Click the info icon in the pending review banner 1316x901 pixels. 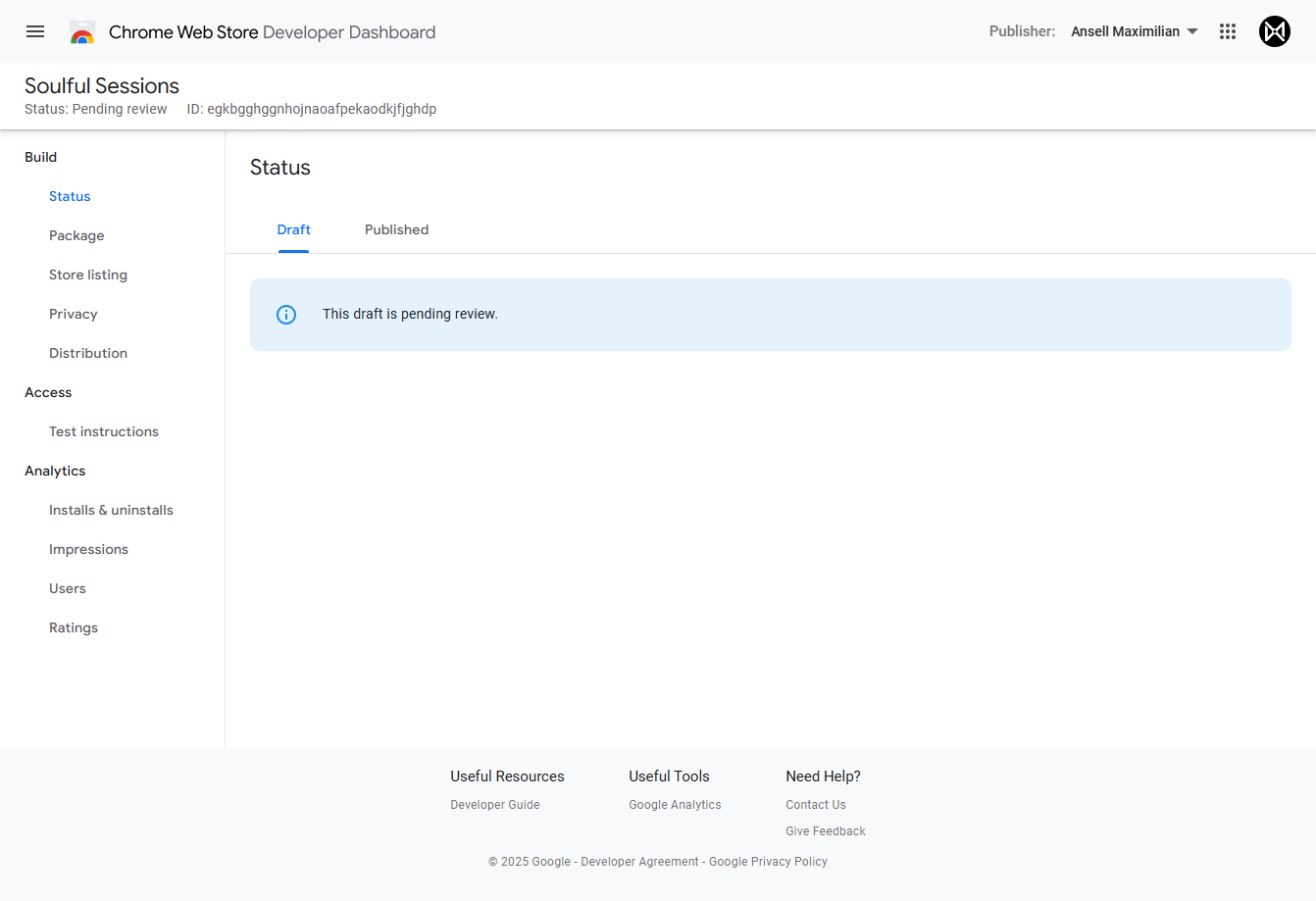coord(286,314)
